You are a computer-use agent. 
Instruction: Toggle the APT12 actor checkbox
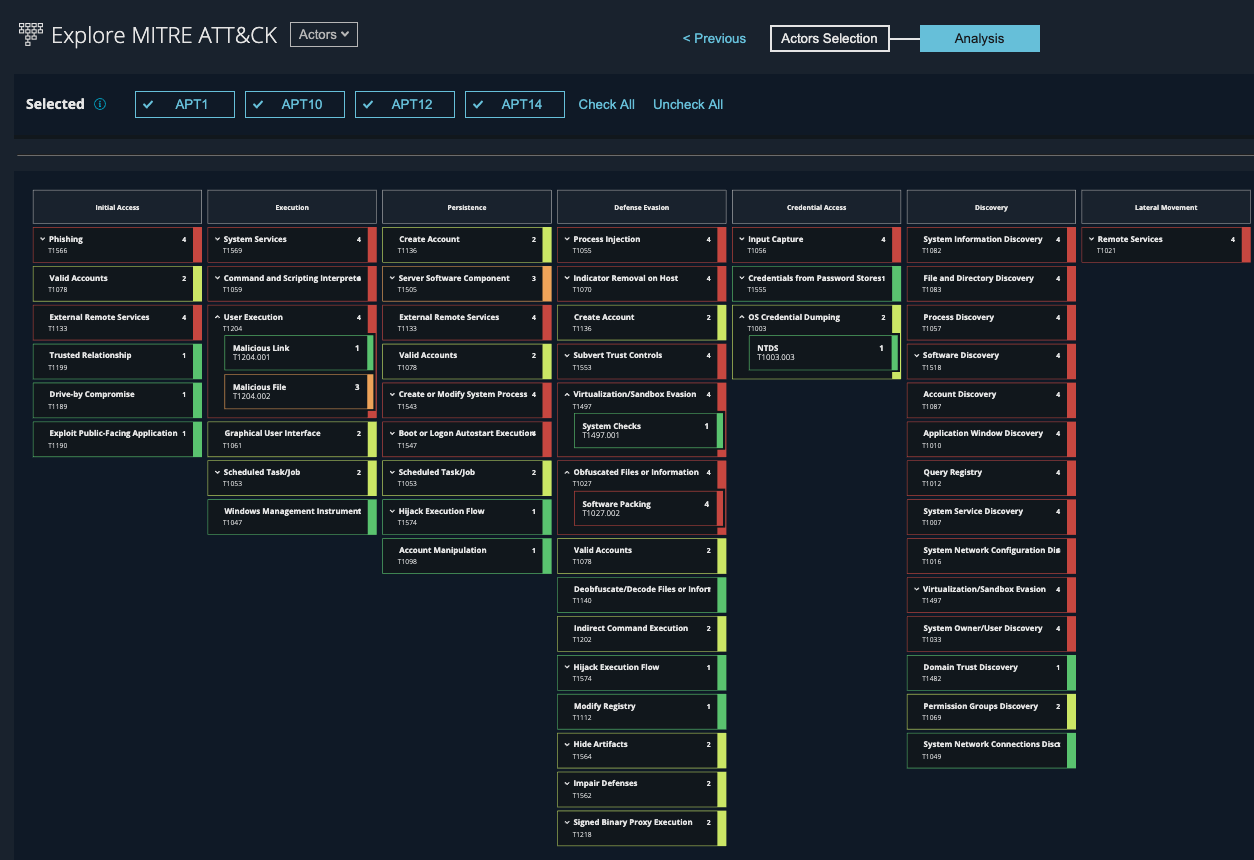point(405,104)
